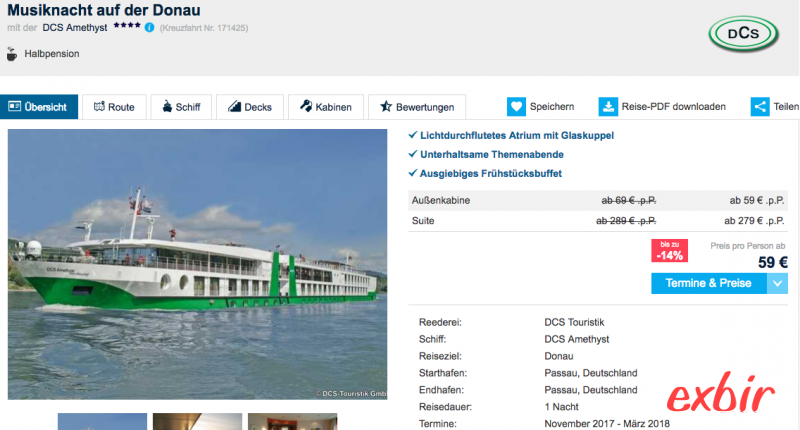Click the share Teilen icon
This screenshot has width=800, height=430.
[x=760, y=107]
